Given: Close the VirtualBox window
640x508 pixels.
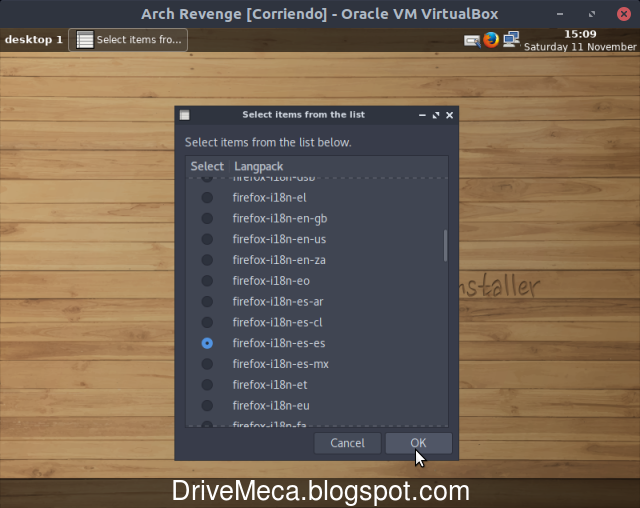Looking at the screenshot, I should point(624,14).
